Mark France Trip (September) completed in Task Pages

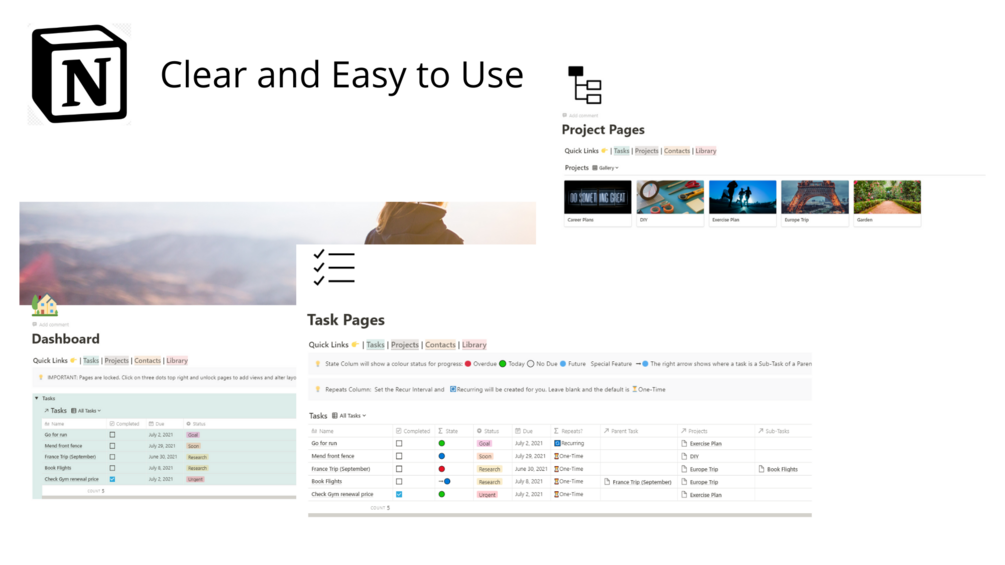click(x=399, y=469)
